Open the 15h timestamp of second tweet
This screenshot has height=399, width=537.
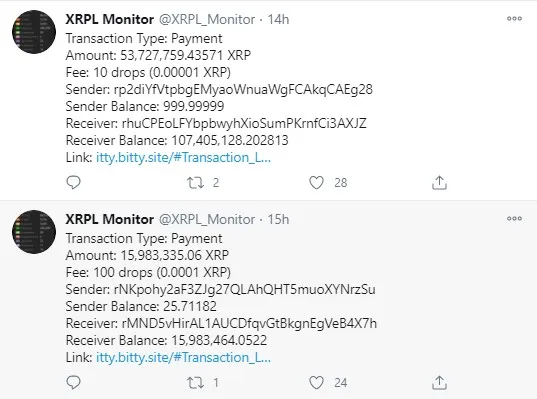pos(278,220)
